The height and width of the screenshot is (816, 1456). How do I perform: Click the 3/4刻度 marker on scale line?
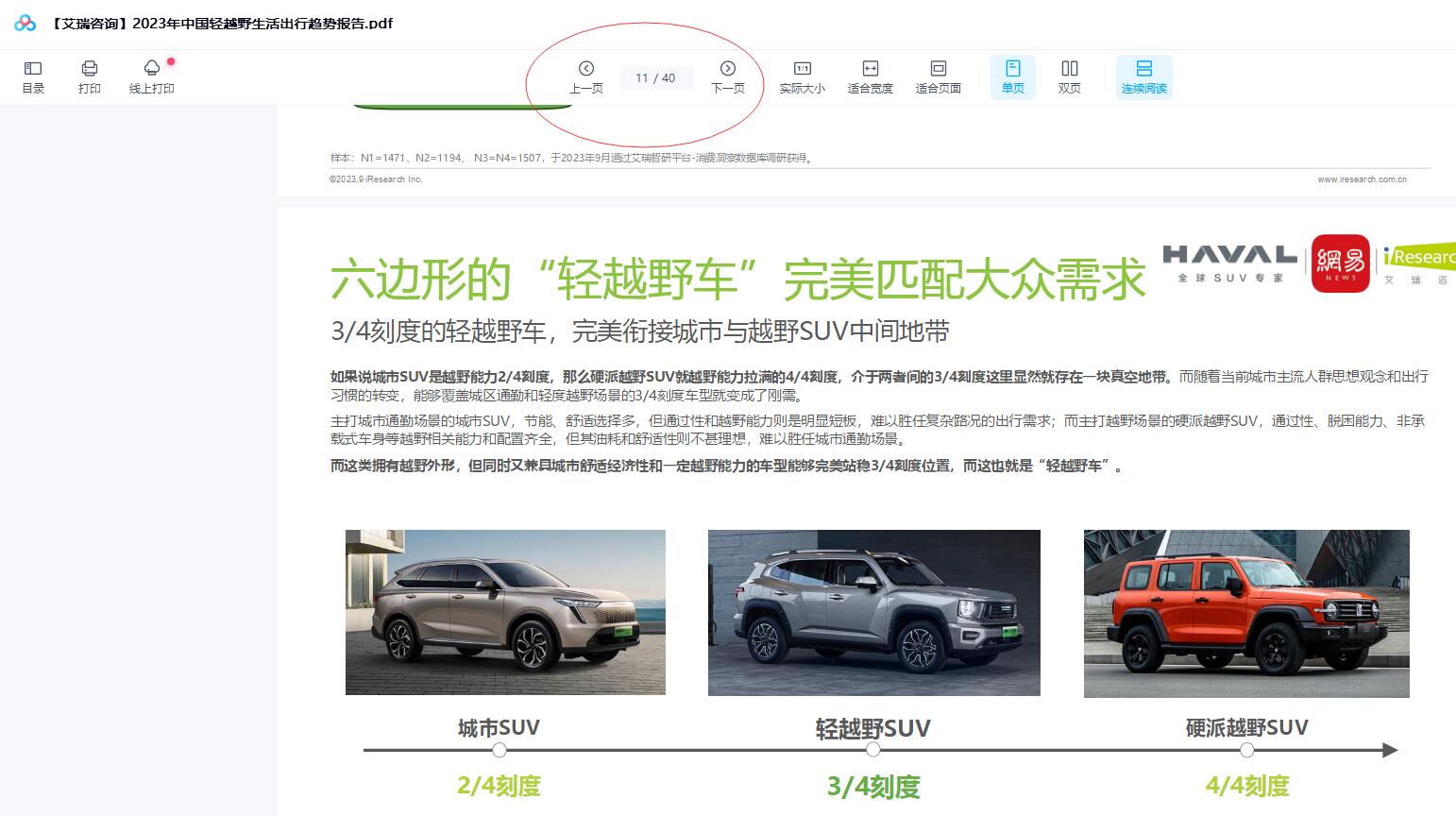[872, 750]
